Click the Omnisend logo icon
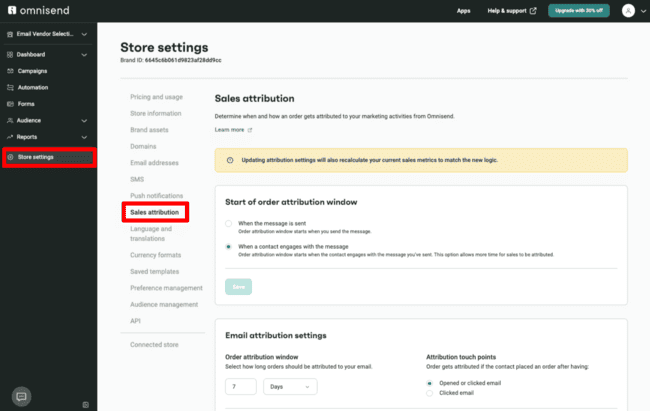This screenshot has width=650, height=411. click(x=12, y=10)
